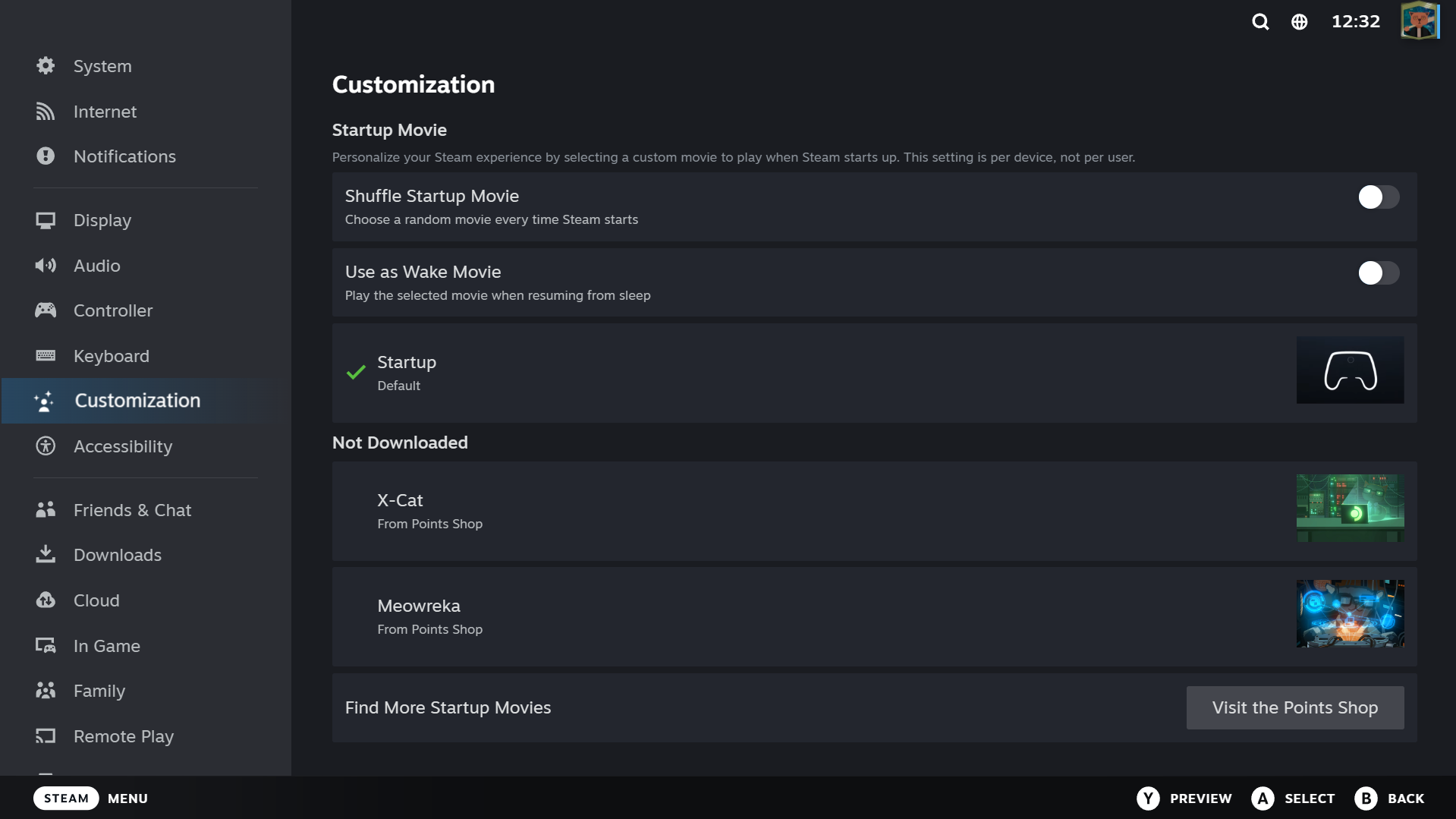Viewport: 1456px width, 819px height.
Task: Select the Startup Default movie row
Action: 874,373
